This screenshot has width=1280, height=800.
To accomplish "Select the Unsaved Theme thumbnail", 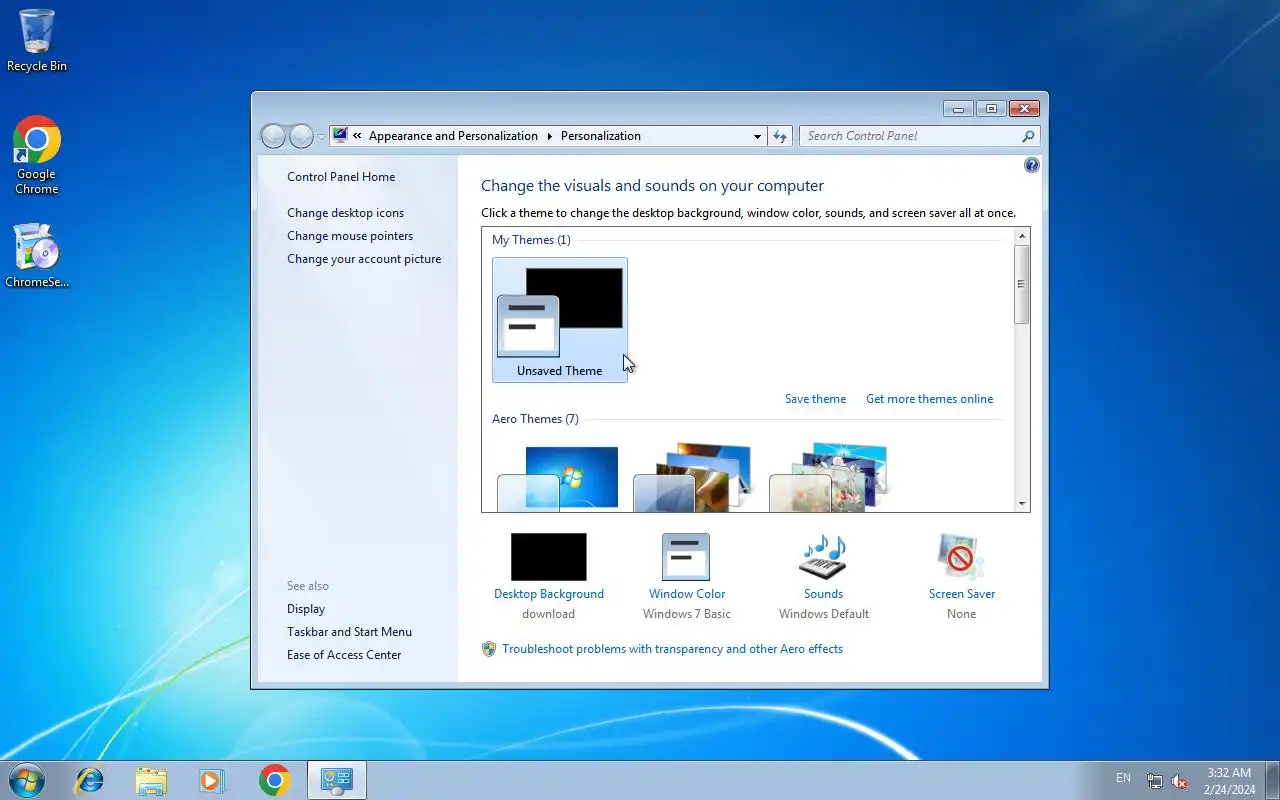I will click(560, 320).
